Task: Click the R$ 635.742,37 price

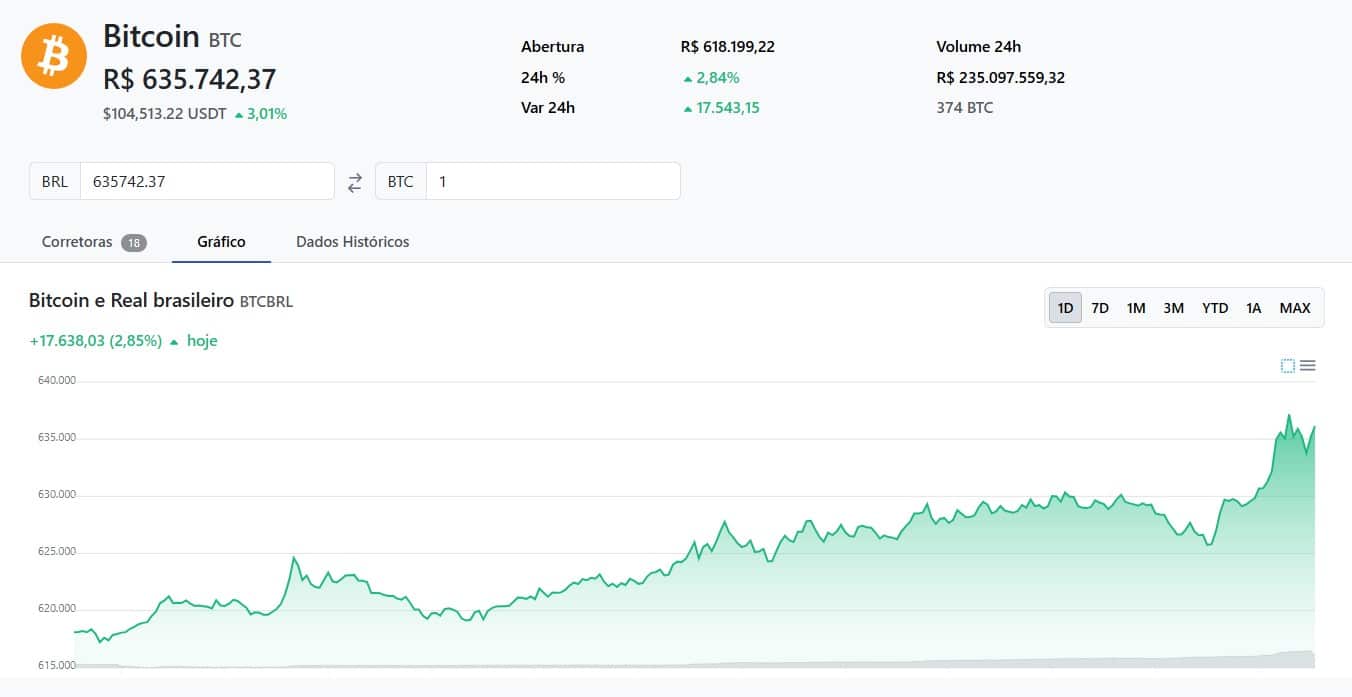Action: click(190, 79)
